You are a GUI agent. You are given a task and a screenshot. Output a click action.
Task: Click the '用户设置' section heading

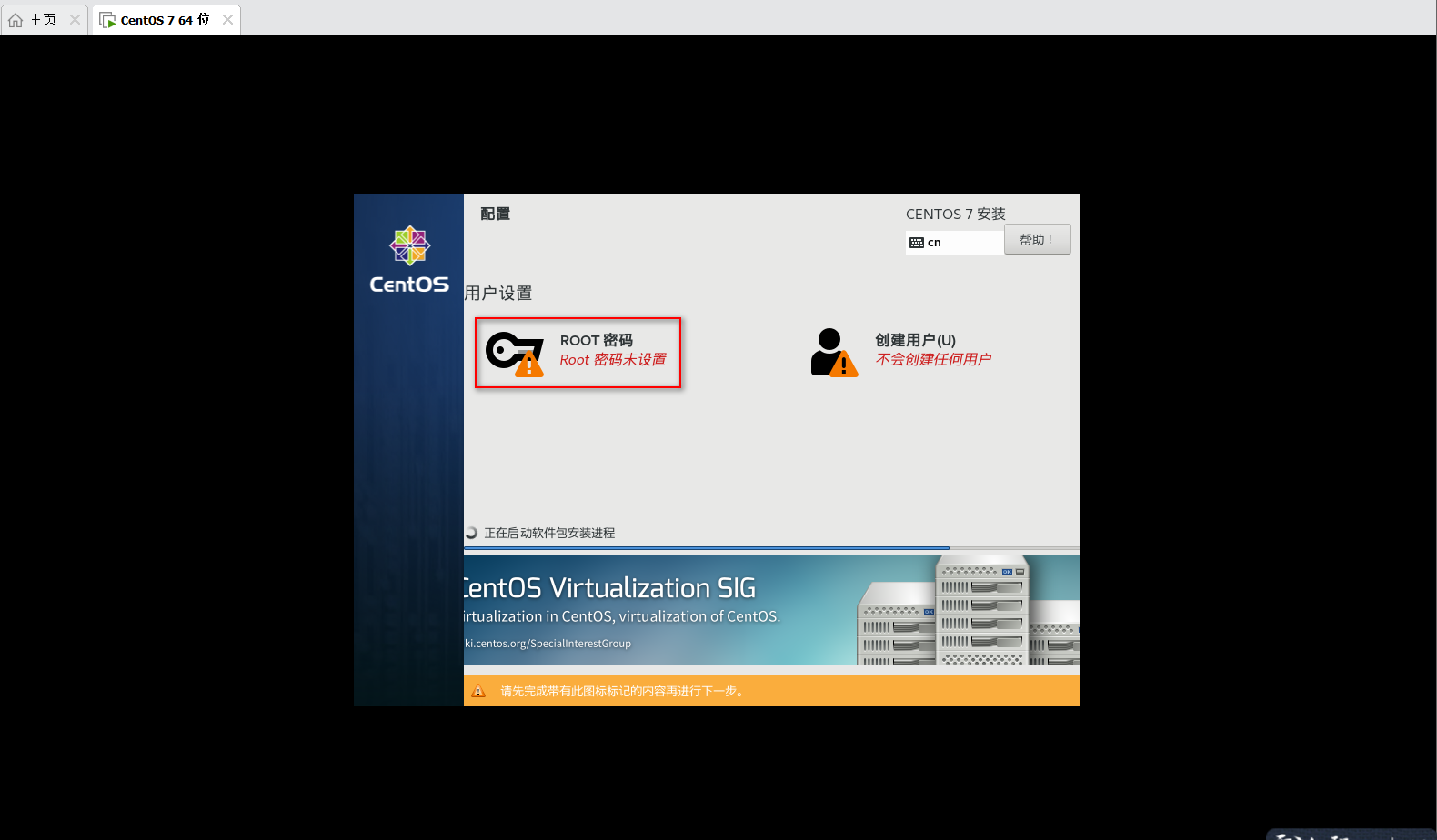(498, 293)
